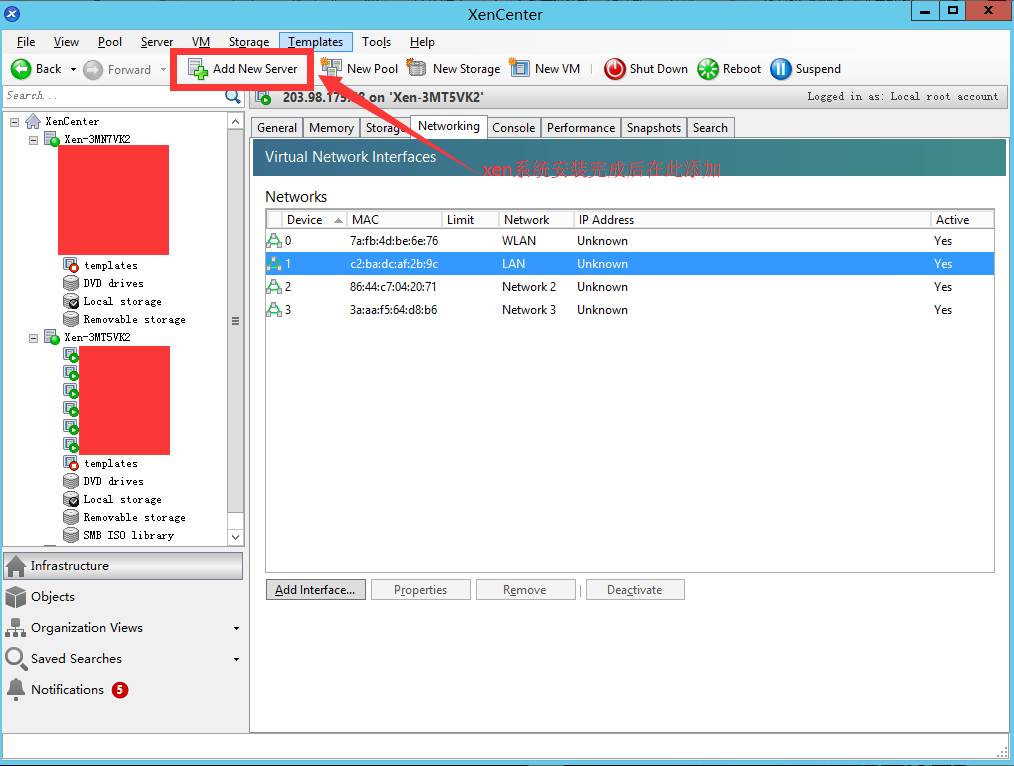
Task: Open the Infrastructure navigation pane
Action: pyautogui.click(x=124, y=566)
